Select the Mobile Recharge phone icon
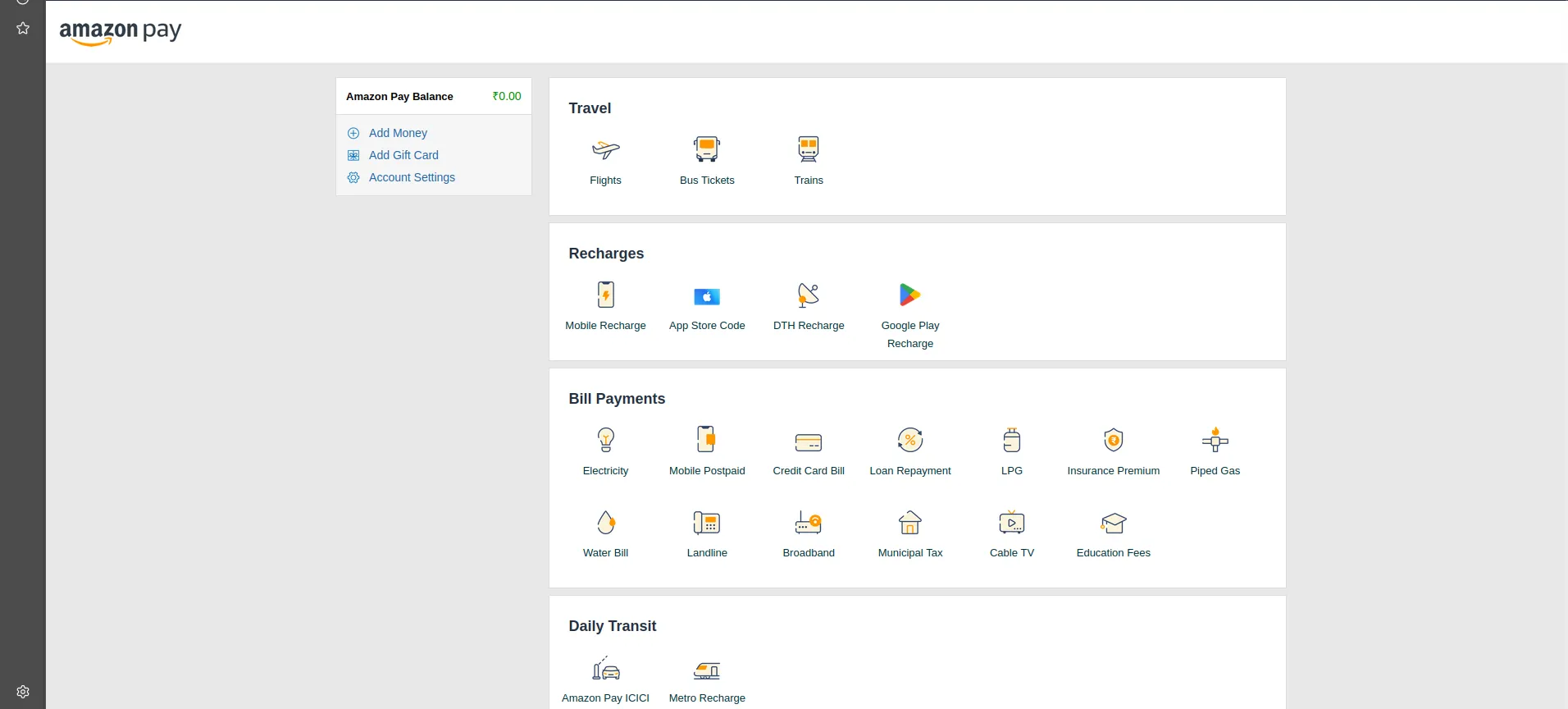The image size is (1568, 709). [605, 295]
